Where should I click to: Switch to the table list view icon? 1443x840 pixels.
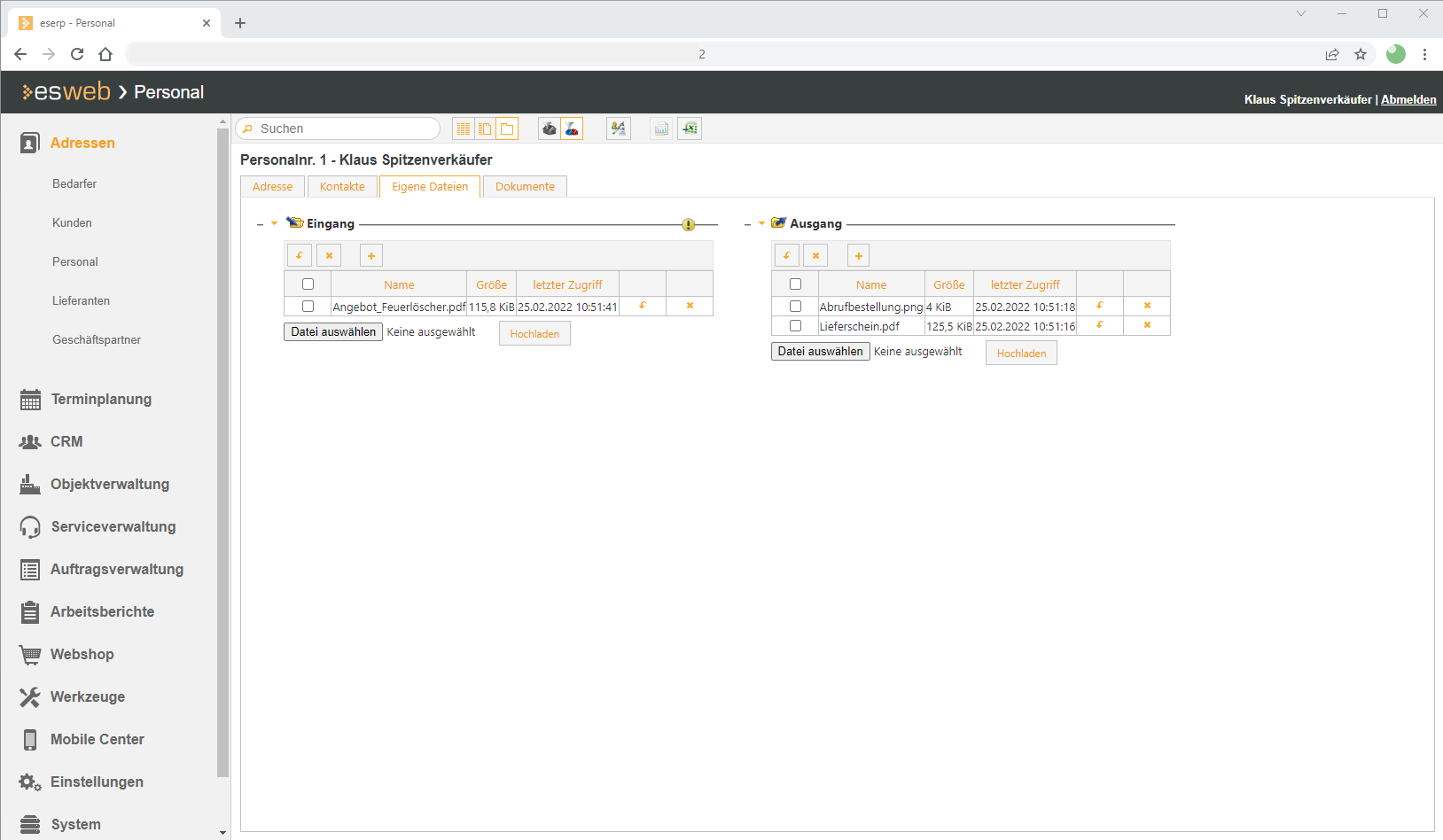tap(463, 129)
